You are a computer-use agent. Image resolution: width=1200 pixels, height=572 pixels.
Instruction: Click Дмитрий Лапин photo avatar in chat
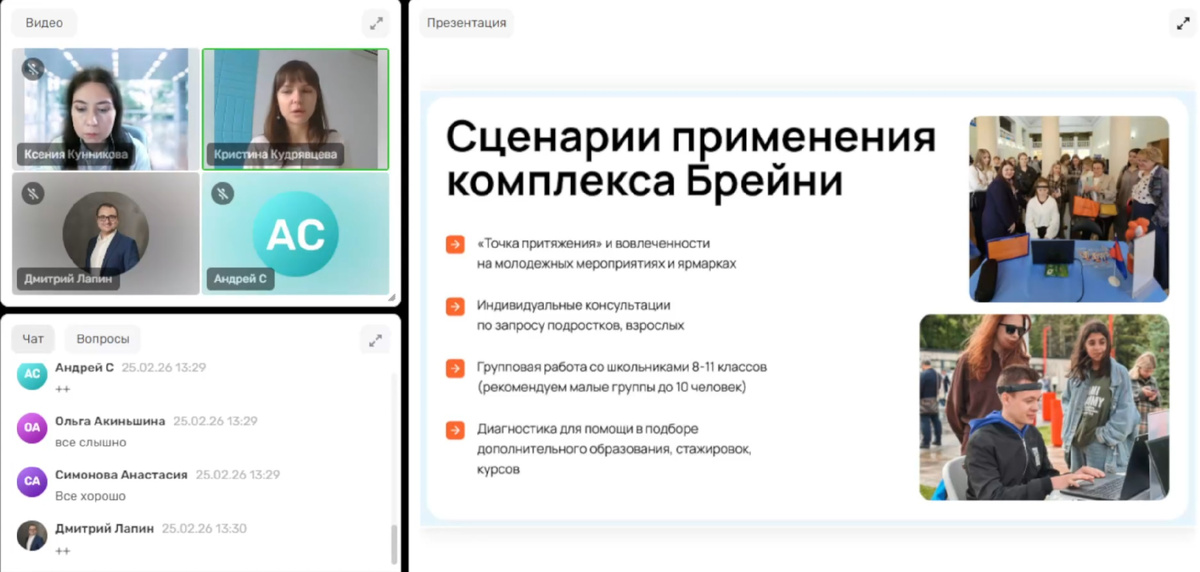(x=32, y=536)
